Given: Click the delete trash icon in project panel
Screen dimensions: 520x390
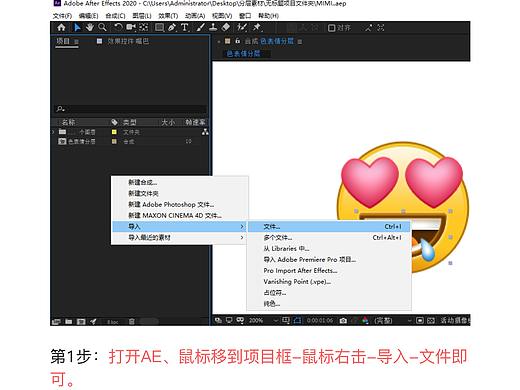Looking at the screenshot, I should pyautogui.click(x=132, y=321).
